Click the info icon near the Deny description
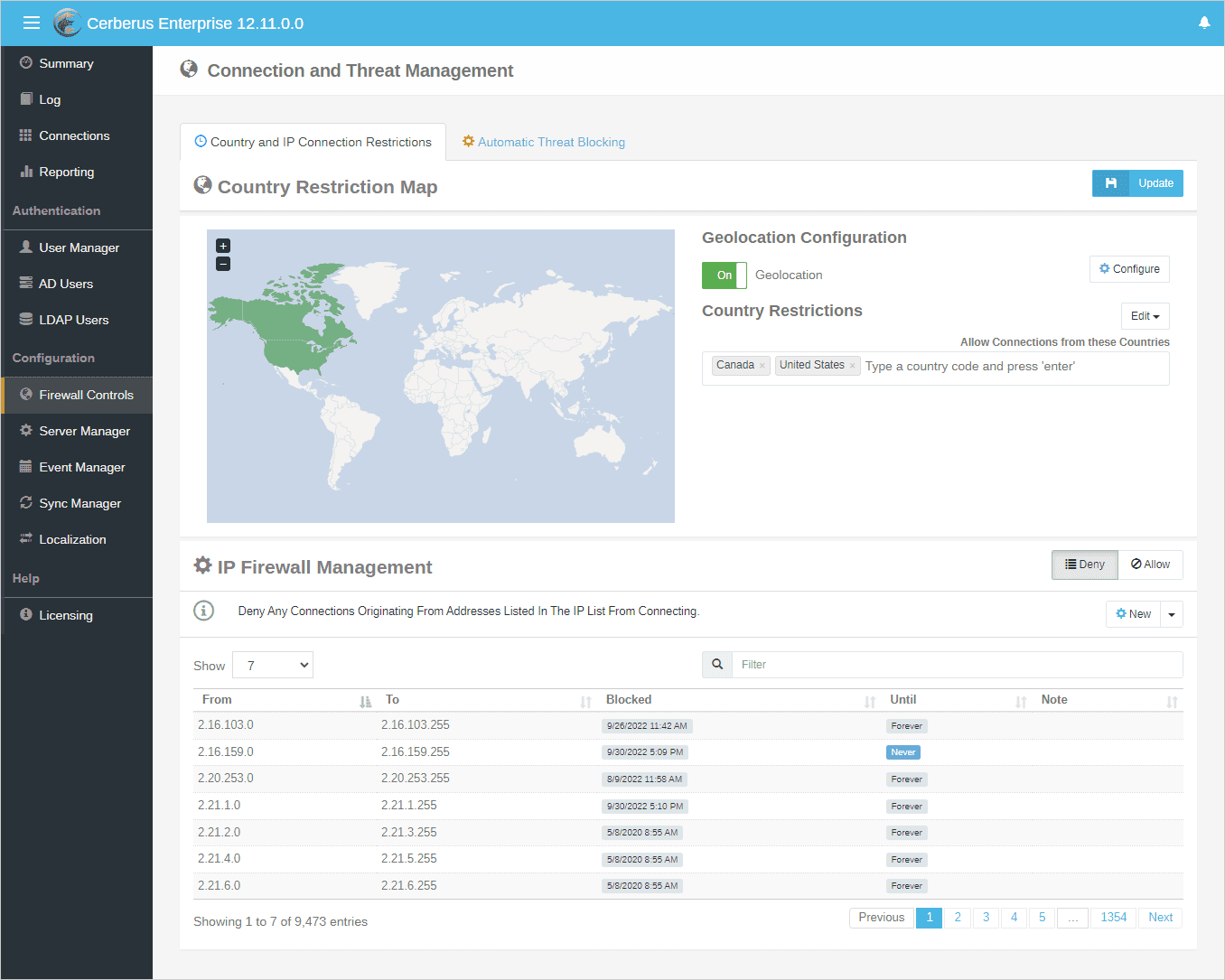This screenshot has height=980, width=1225. (x=203, y=611)
